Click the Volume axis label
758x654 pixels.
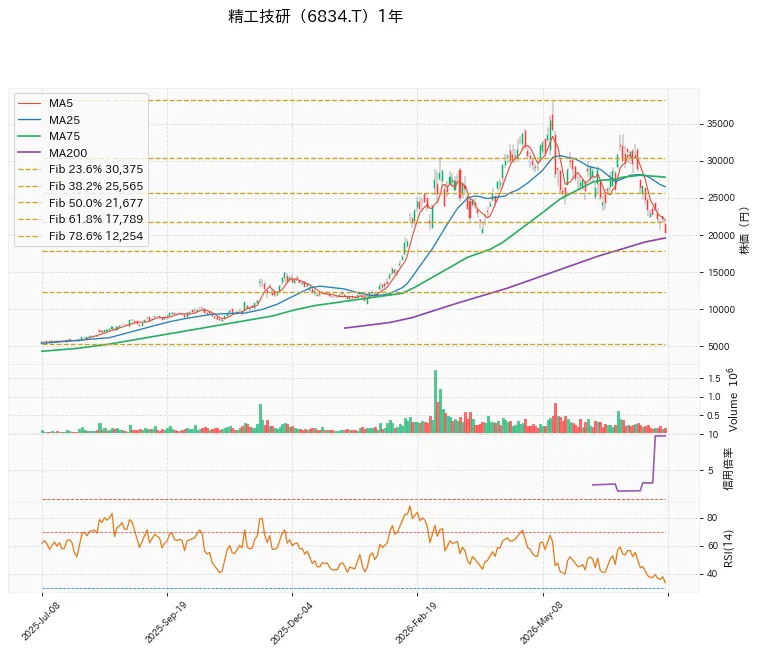point(733,400)
